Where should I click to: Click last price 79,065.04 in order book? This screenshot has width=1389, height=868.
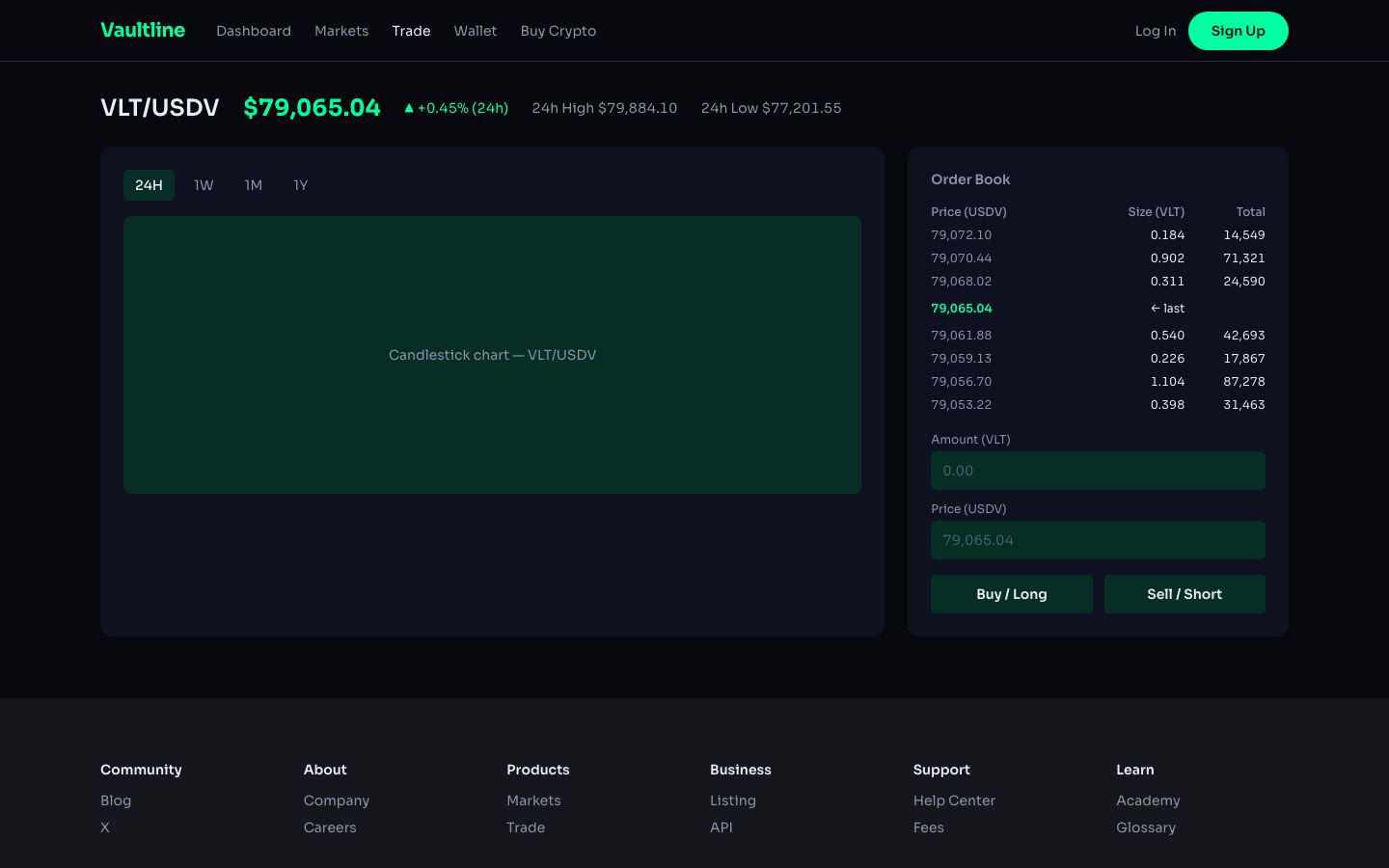961,309
